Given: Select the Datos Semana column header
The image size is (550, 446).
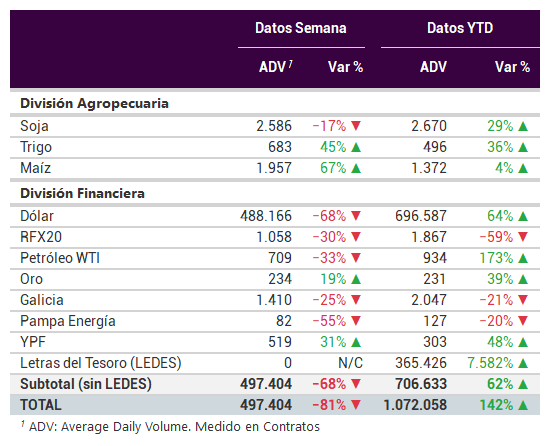Looking at the screenshot, I should click(x=301, y=28).
